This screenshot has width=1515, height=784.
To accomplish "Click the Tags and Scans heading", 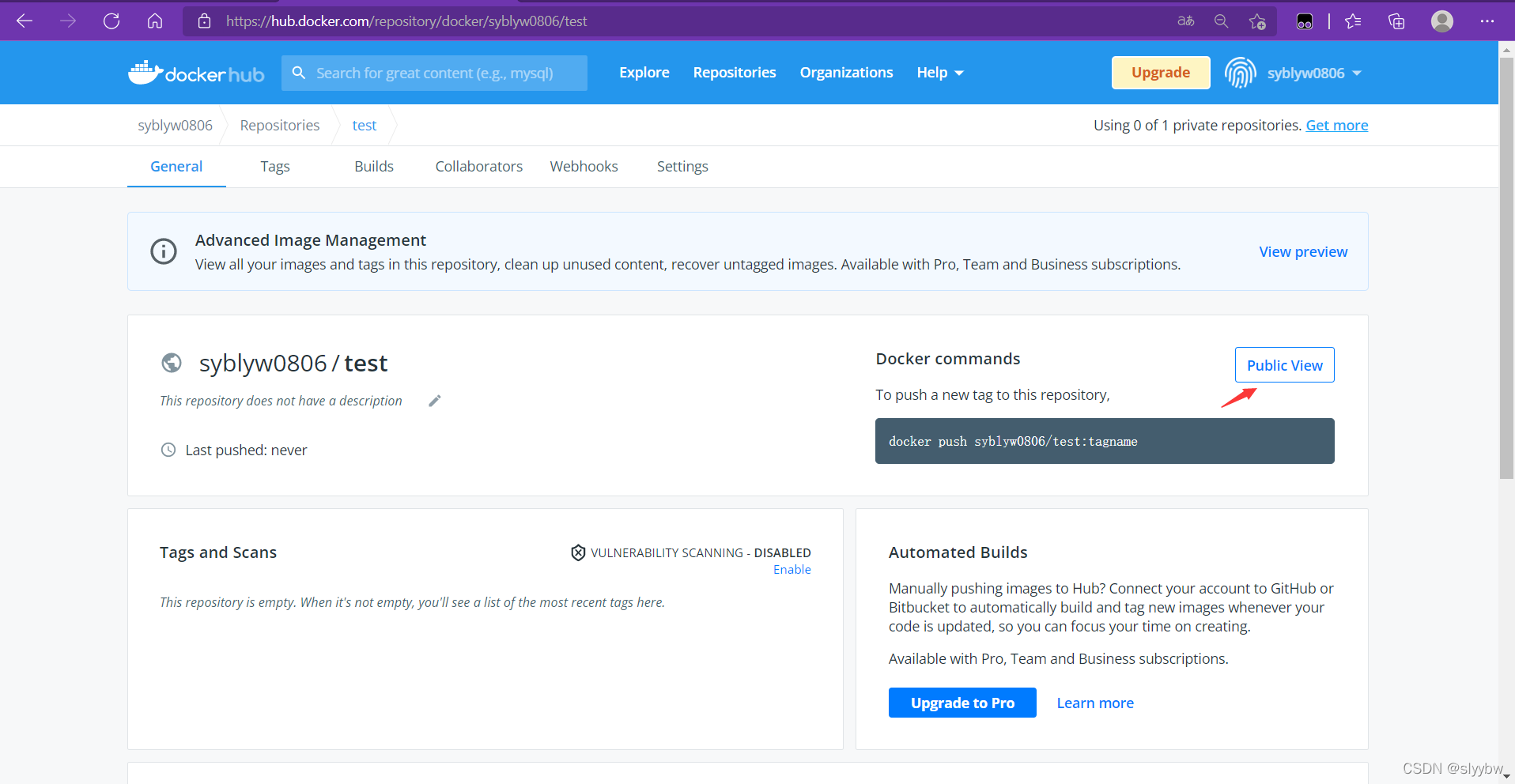I will (x=218, y=552).
